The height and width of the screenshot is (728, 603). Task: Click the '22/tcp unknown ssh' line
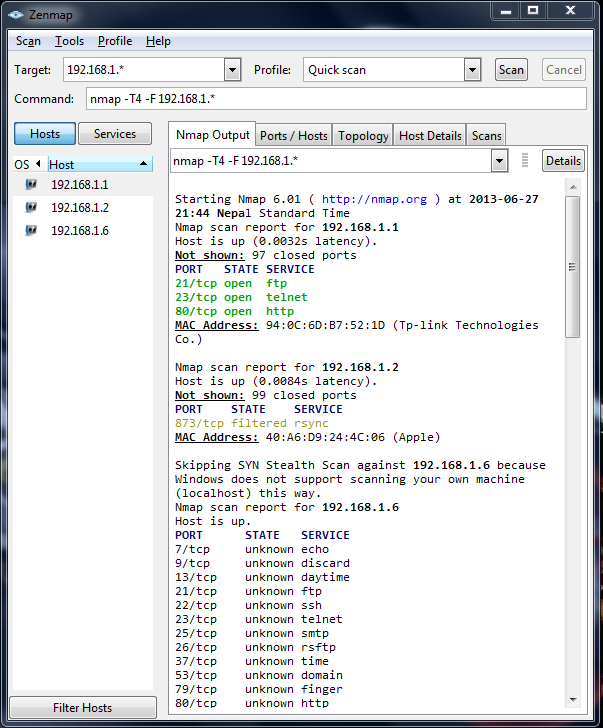coord(248,605)
